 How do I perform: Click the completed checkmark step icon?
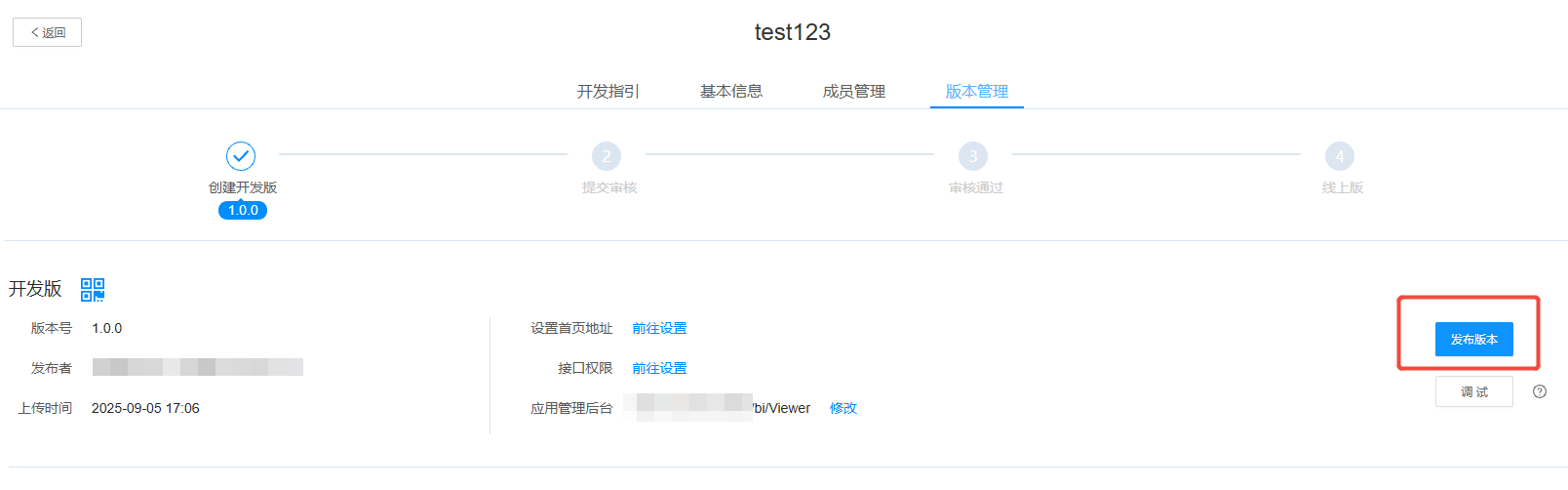click(x=241, y=156)
